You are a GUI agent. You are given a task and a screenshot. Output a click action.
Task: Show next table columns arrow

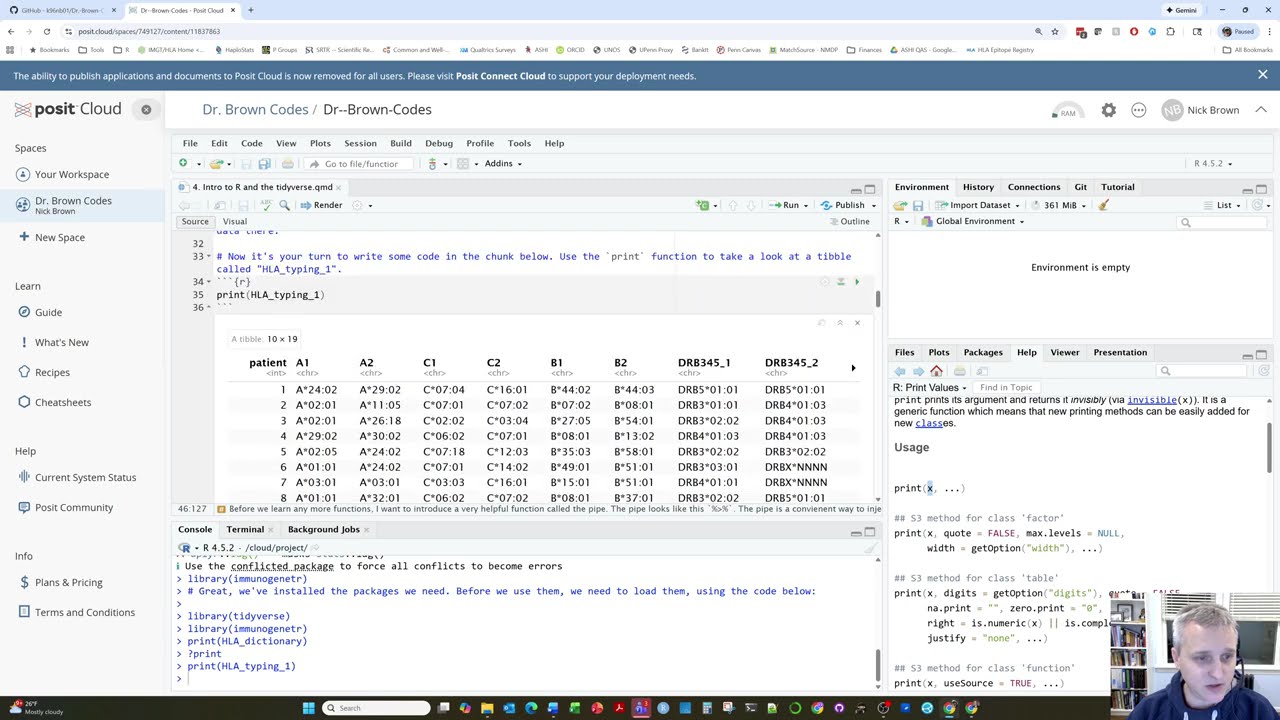[853, 368]
